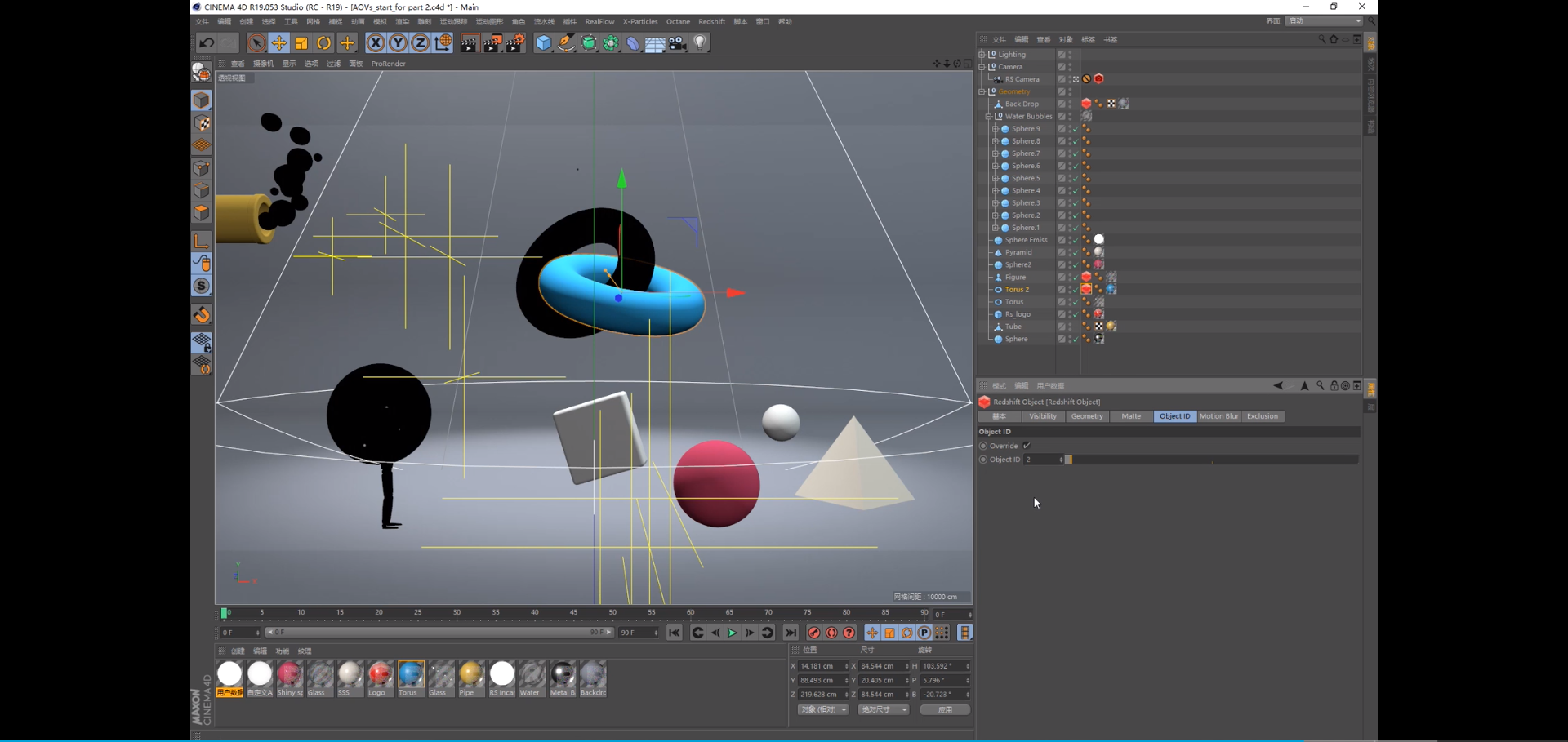The width and height of the screenshot is (1568, 742).
Task: Click the Undo arrow in the top toolbar
Action: tap(206, 43)
